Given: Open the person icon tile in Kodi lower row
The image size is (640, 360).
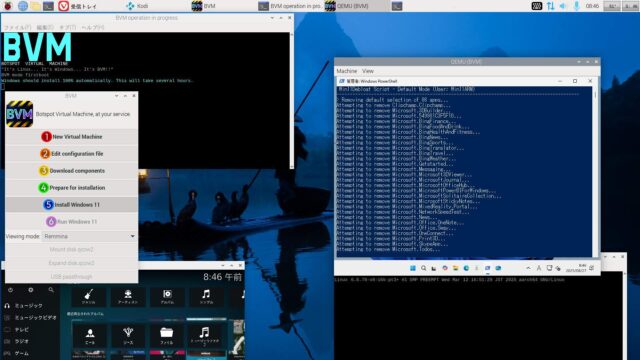Looking at the screenshot, I should pos(90,336).
